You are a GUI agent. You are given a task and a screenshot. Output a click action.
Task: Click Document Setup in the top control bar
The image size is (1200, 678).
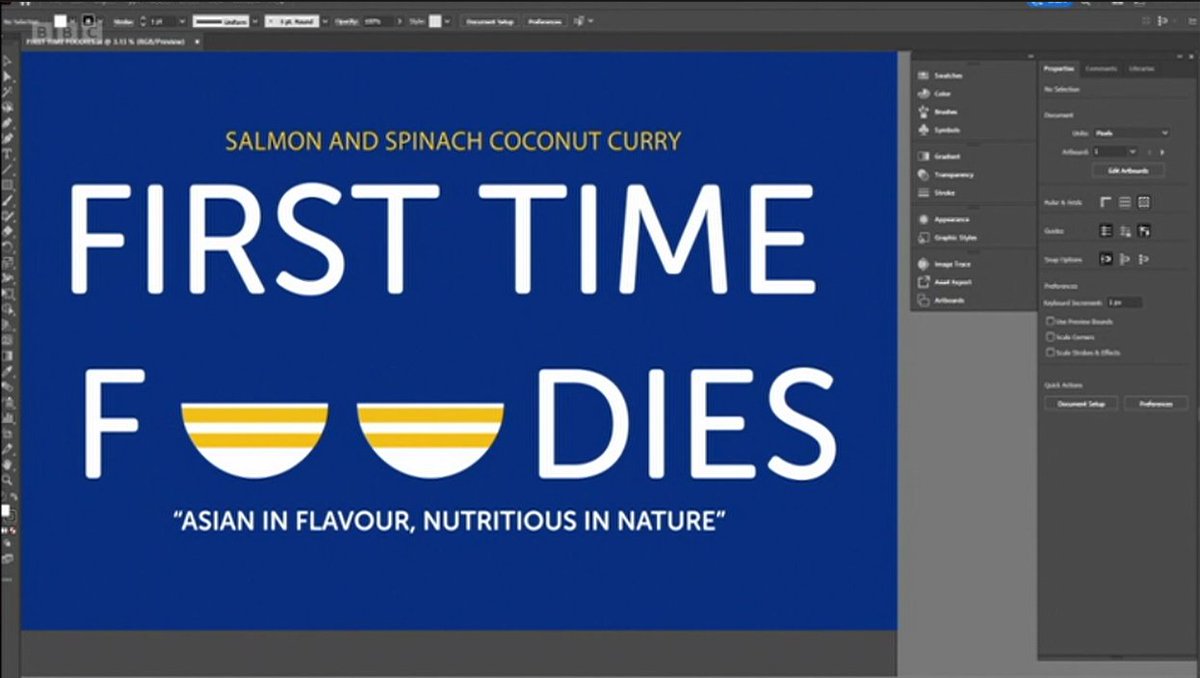490,21
